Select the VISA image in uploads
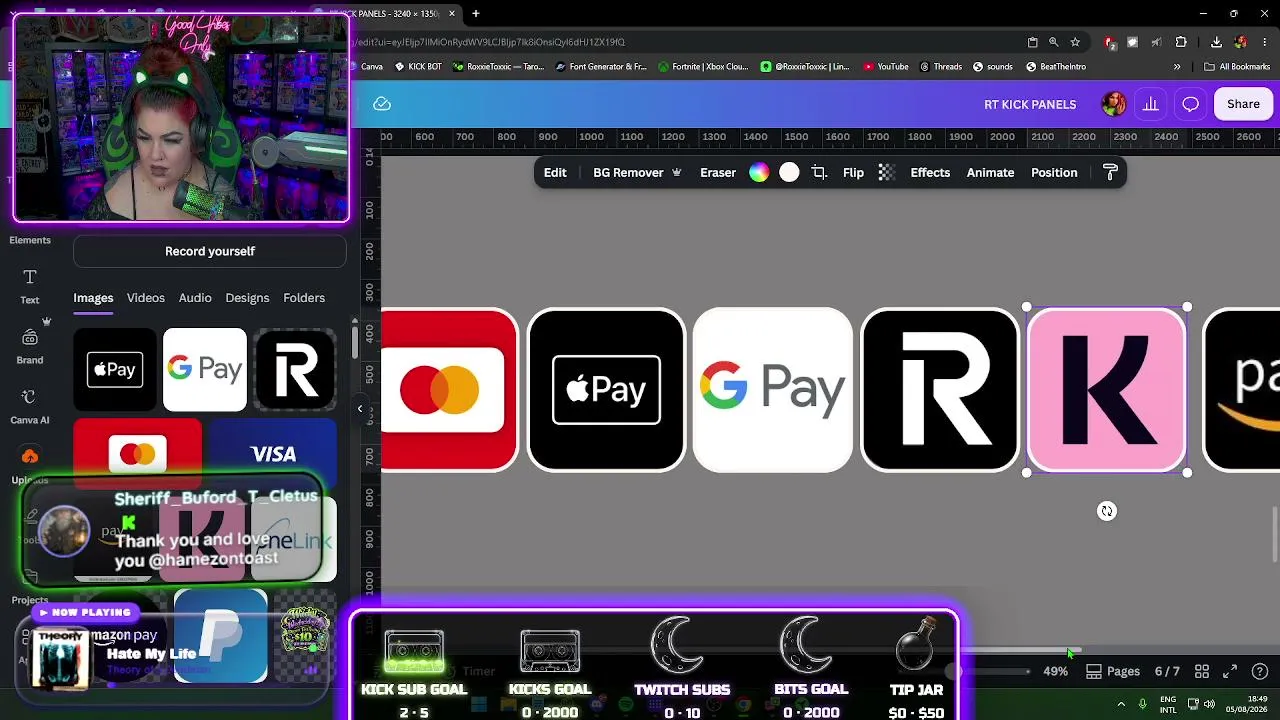Viewport: 1280px width, 720px height. (x=273, y=455)
